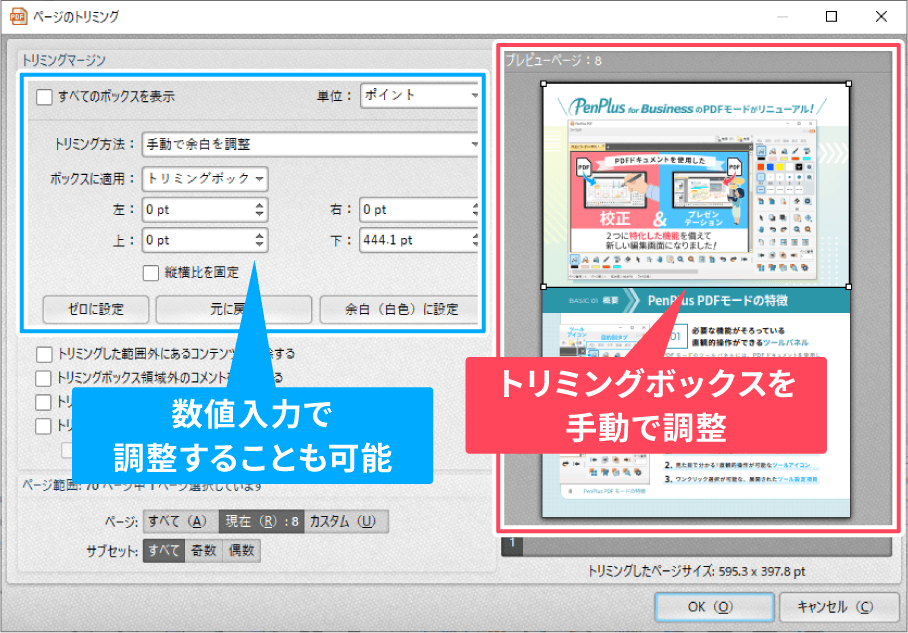908x633 pixels.
Task: Select page range 現在 (R) : 8
Action: (x=262, y=522)
